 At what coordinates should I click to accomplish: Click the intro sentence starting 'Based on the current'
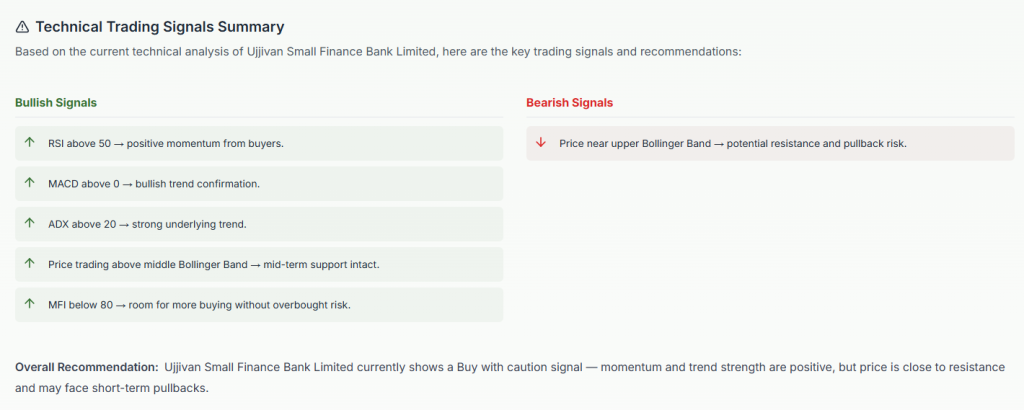click(378, 51)
